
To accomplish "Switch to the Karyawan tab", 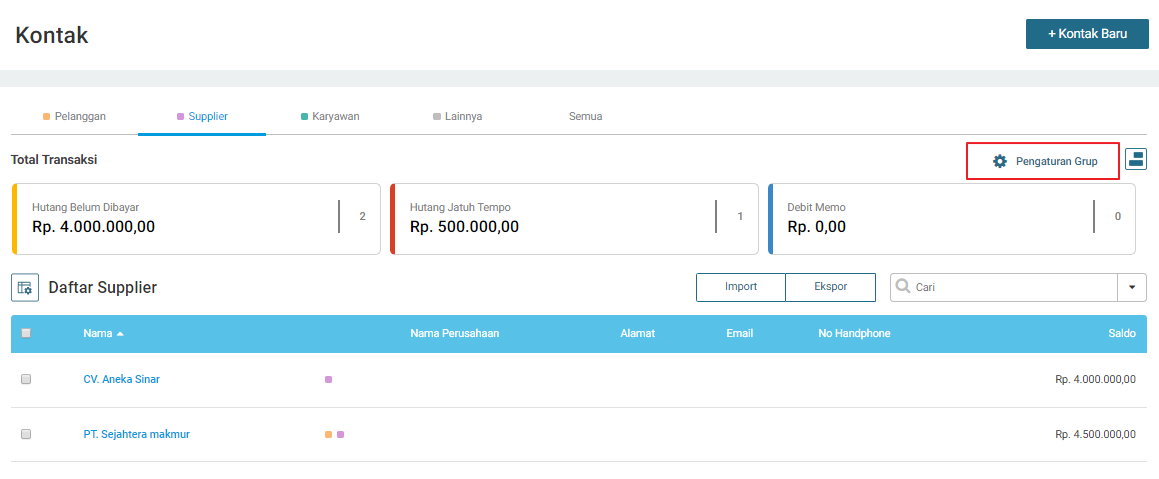I will tap(329, 116).
